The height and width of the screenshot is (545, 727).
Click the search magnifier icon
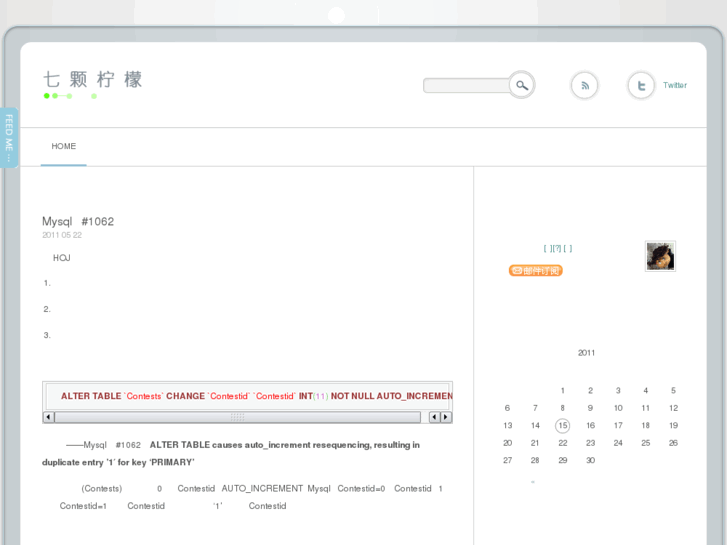[522, 85]
